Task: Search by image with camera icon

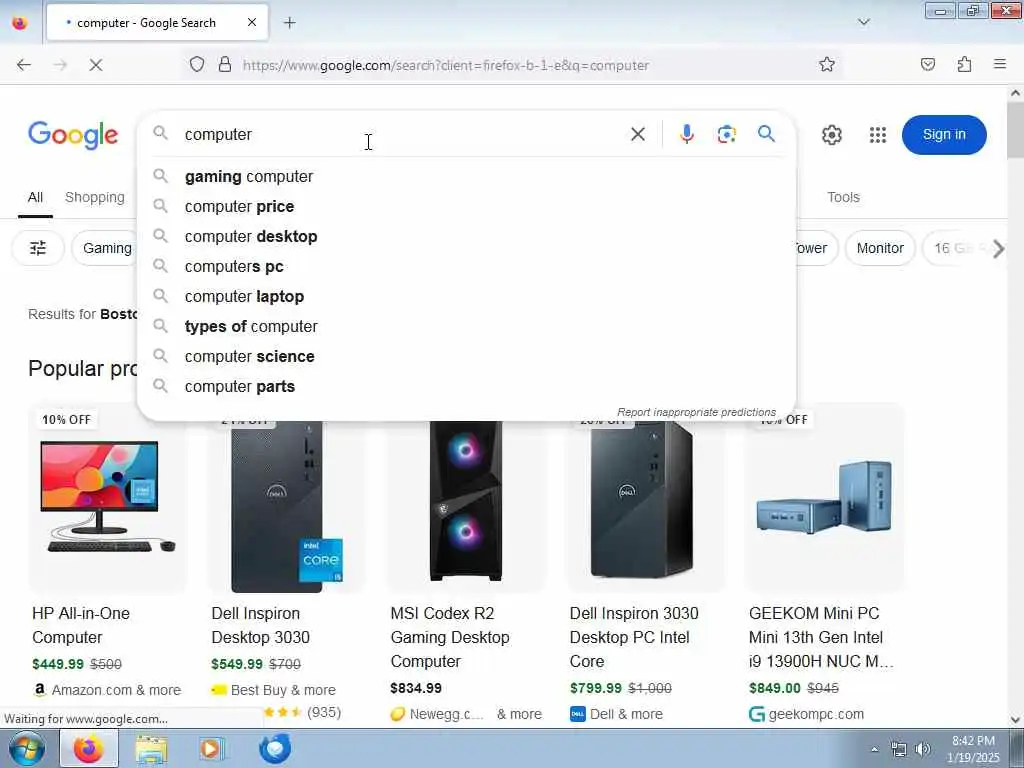Action: [726, 134]
